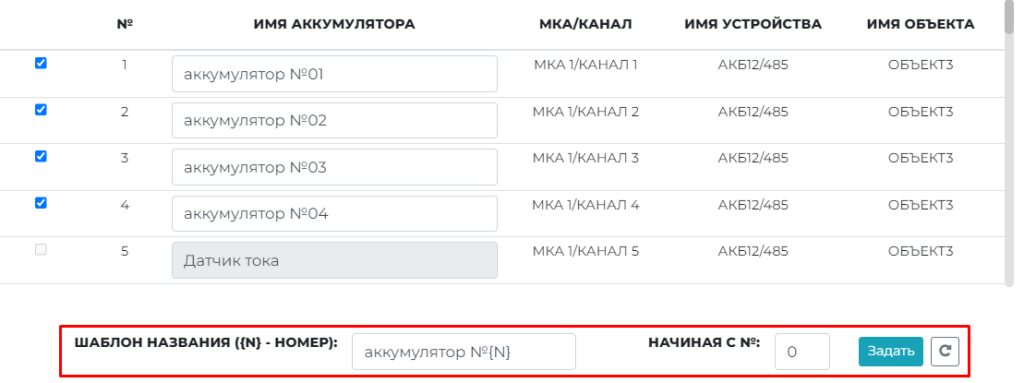Click the disabled checkbox for row 5
The height and width of the screenshot is (383, 1024).
tap(40, 250)
